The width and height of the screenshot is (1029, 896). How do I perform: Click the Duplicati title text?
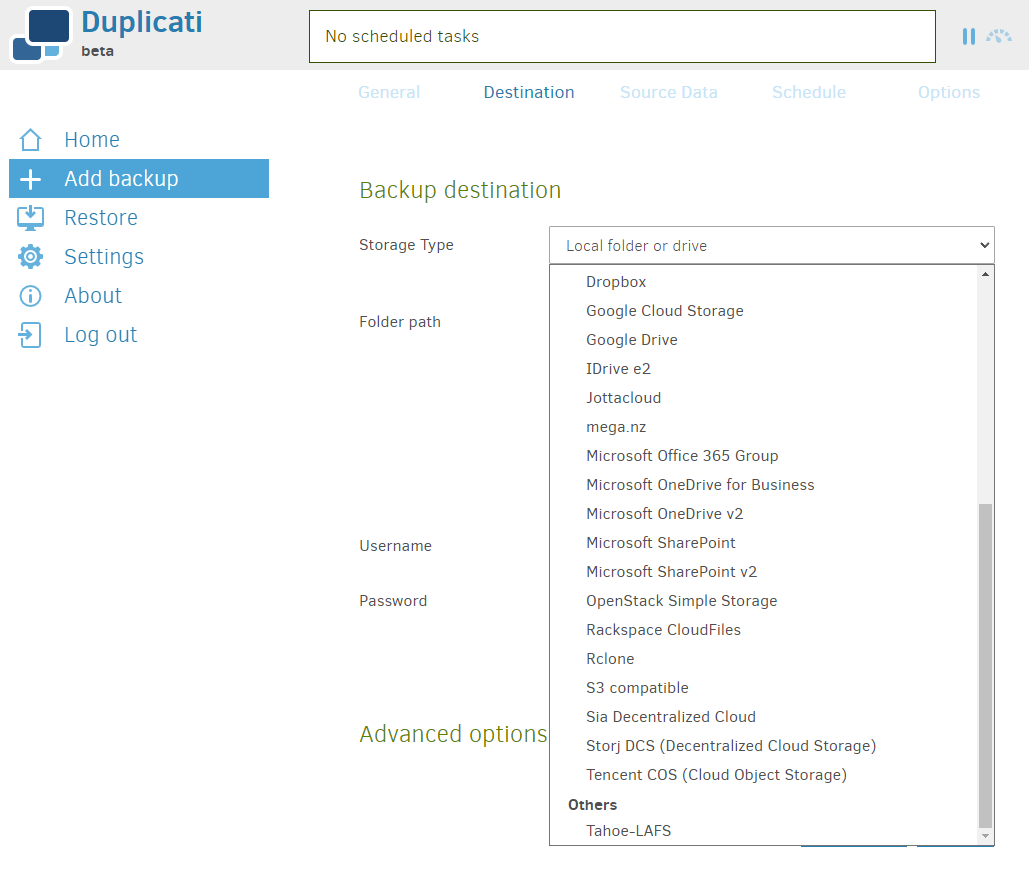coord(142,22)
